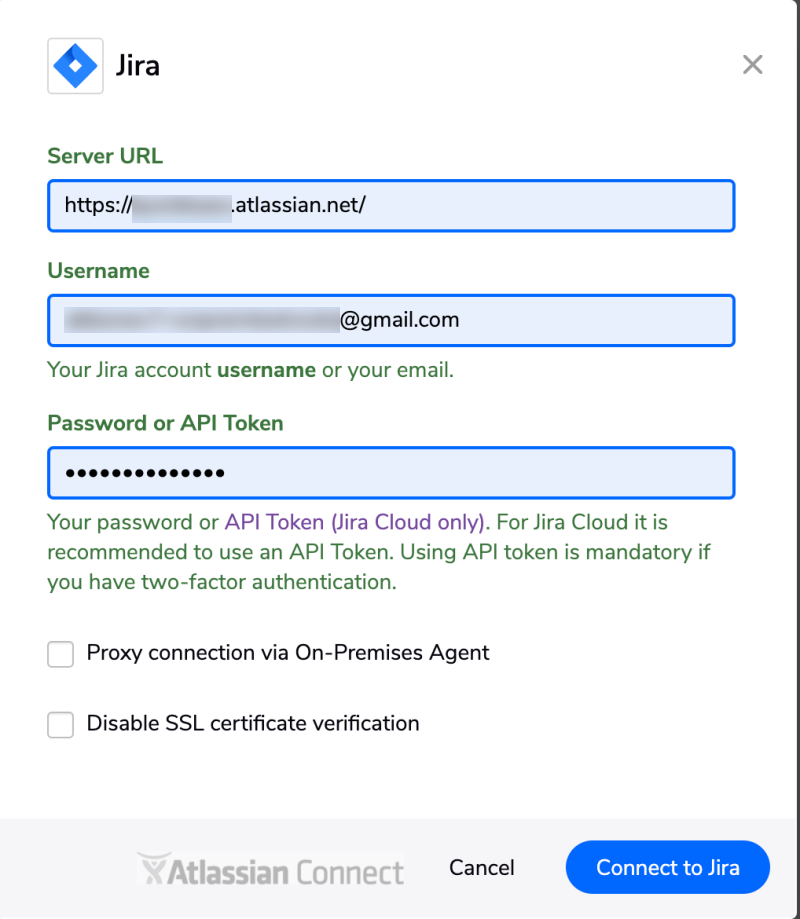Enable Proxy connection via On-Premises Agent
800x919 pixels.
[x=60, y=654]
